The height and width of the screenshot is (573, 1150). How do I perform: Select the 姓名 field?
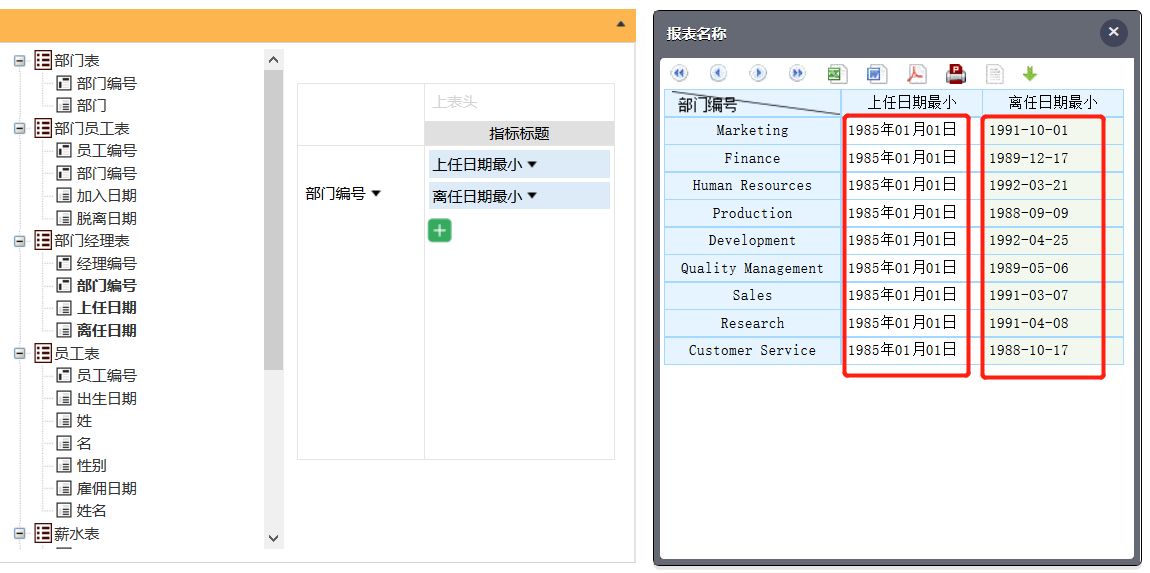point(92,511)
